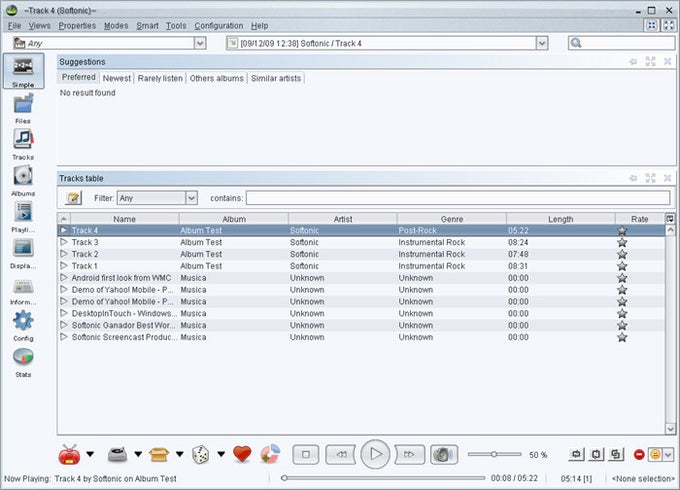Image resolution: width=680 pixels, height=490 pixels.
Task: Click the column selector icon beside Rate
Action: point(670,219)
